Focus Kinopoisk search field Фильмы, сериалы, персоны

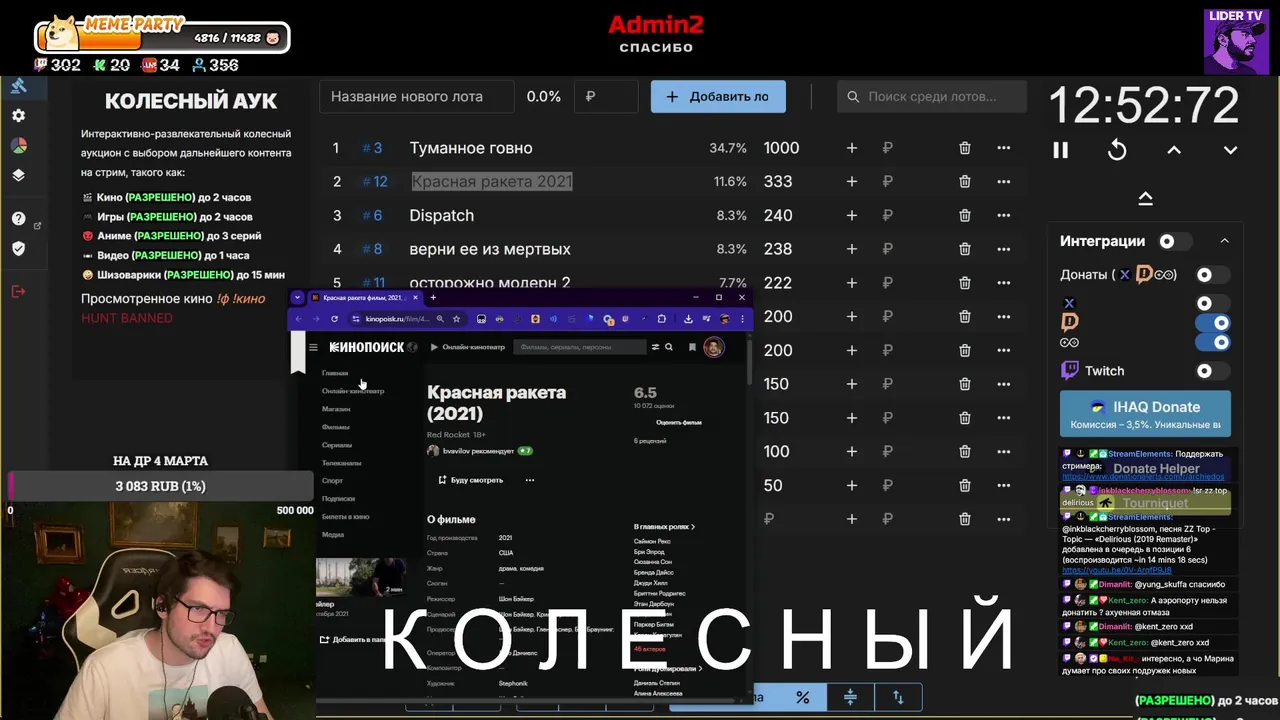(580, 347)
